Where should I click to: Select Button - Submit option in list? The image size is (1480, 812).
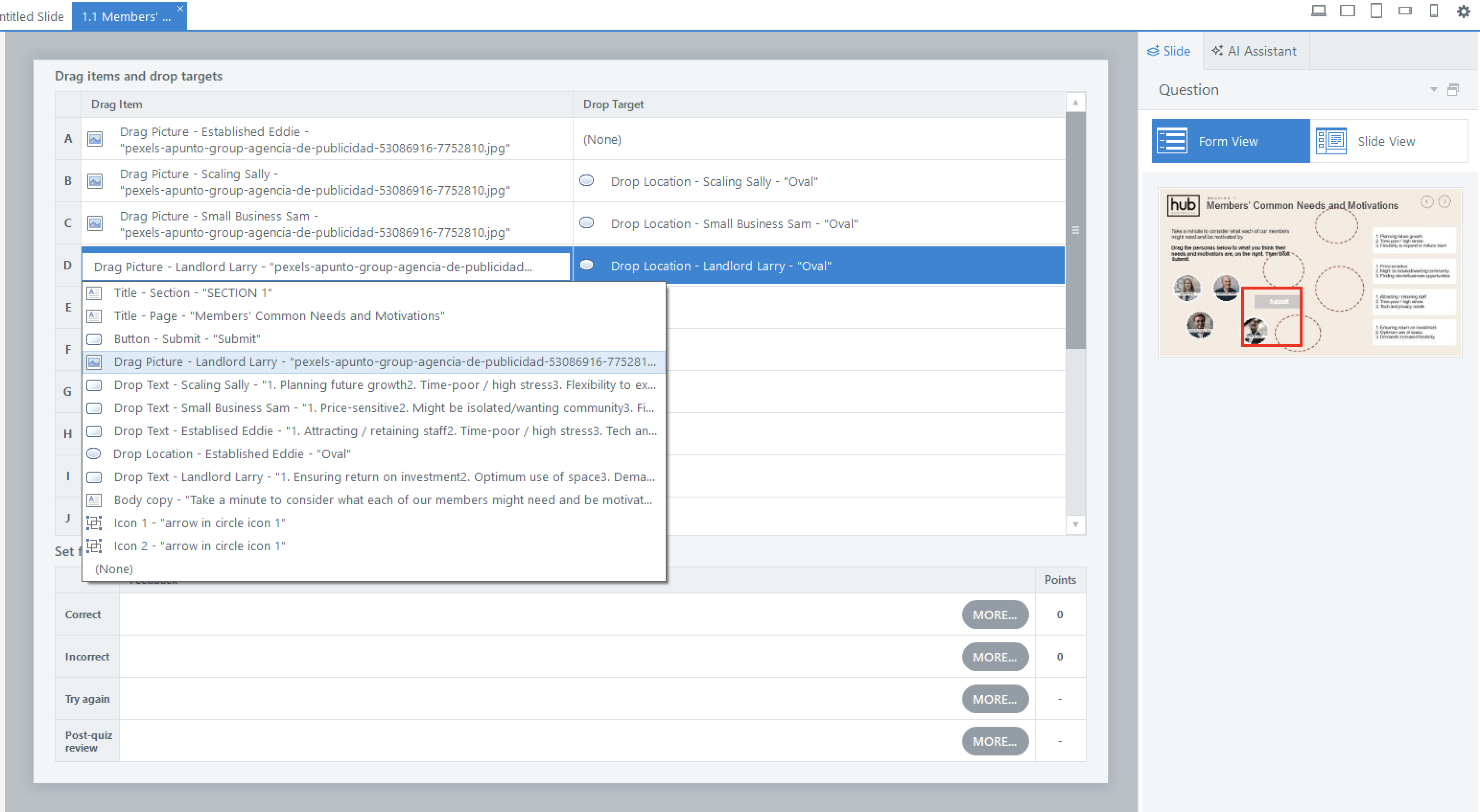tap(187, 339)
